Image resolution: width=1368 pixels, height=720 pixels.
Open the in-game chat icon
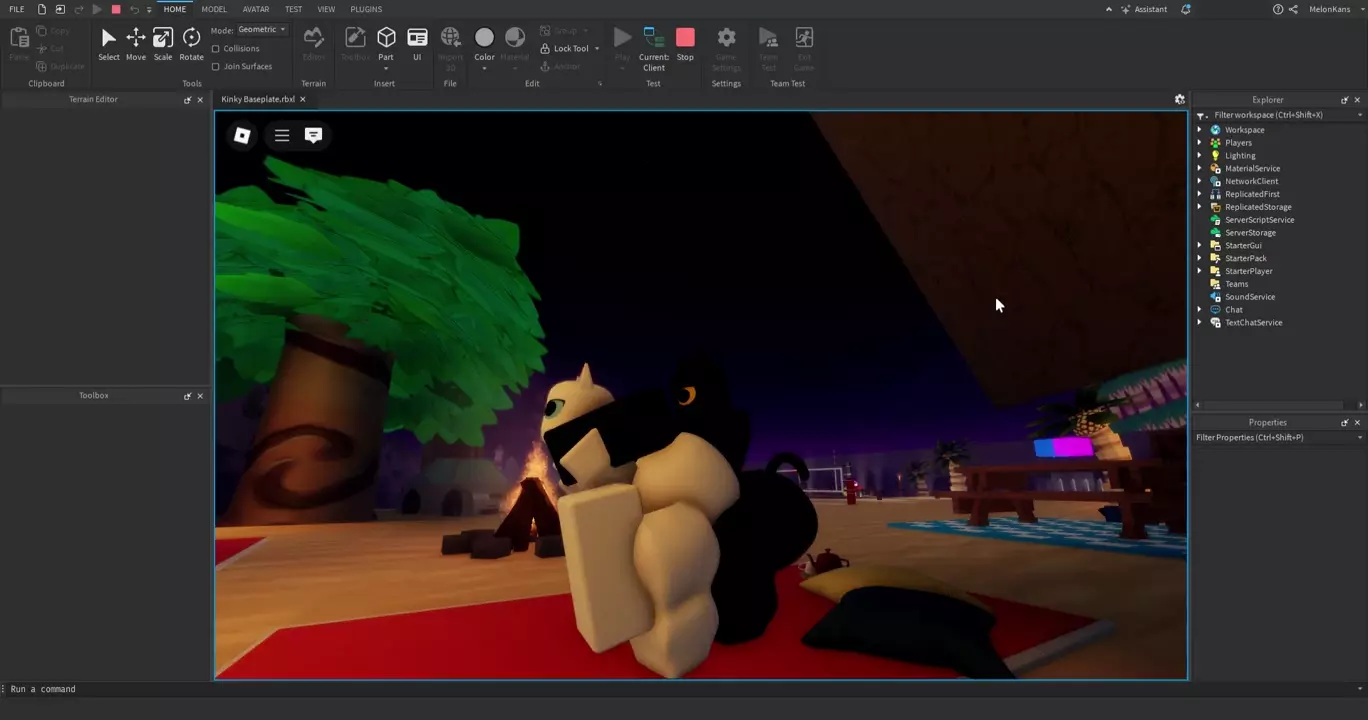(313, 135)
